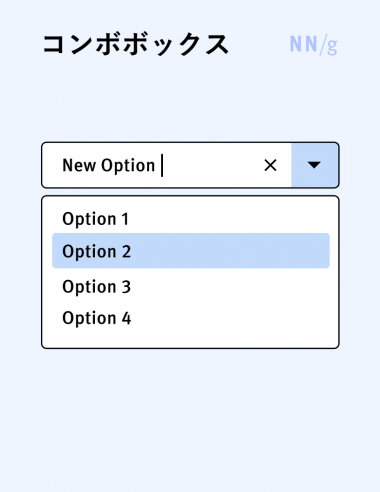Choose the highlighted Option 2 entry
The width and height of the screenshot is (380, 492).
pos(191,251)
